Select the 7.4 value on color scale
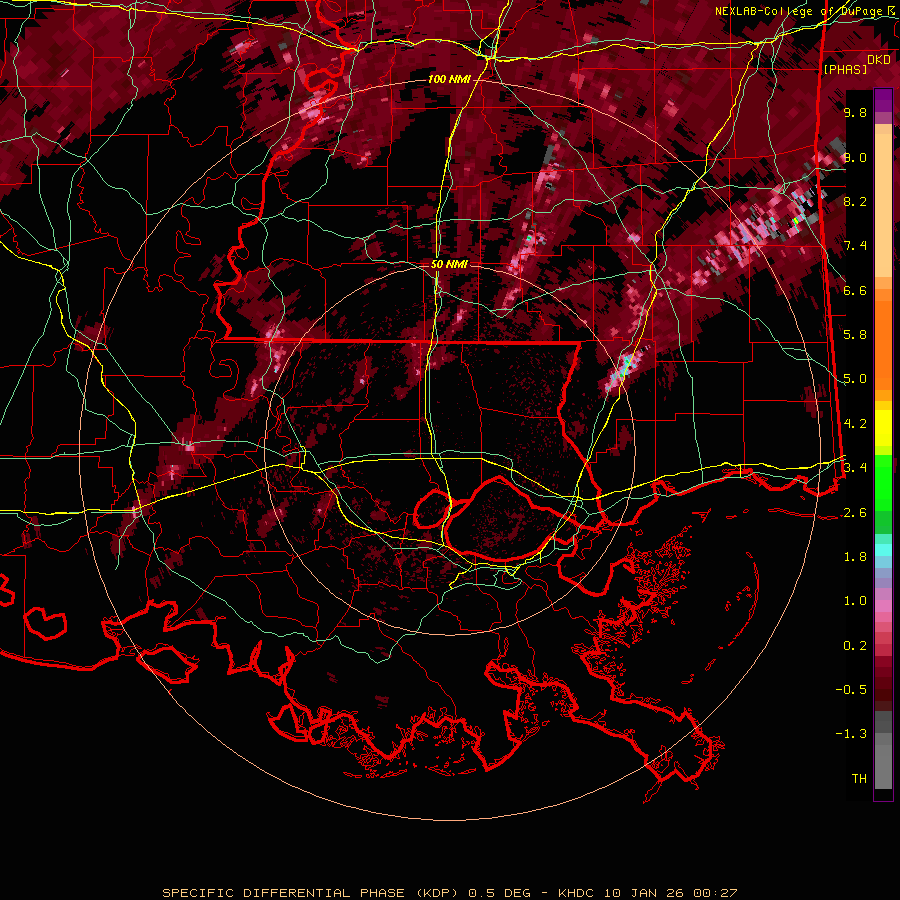 pyautogui.click(x=855, y=246)
